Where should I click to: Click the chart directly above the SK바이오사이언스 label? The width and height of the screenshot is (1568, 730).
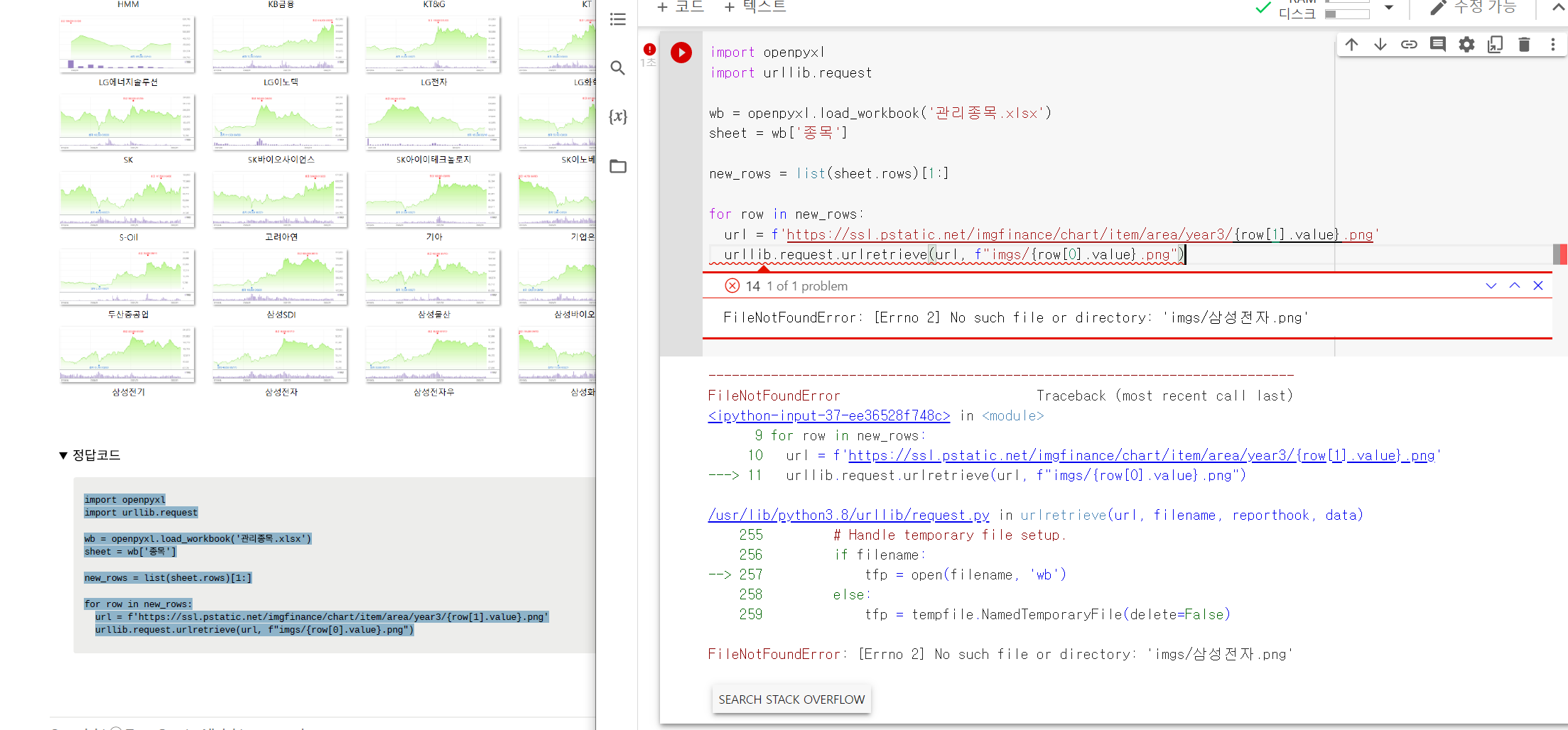(281, 123)
